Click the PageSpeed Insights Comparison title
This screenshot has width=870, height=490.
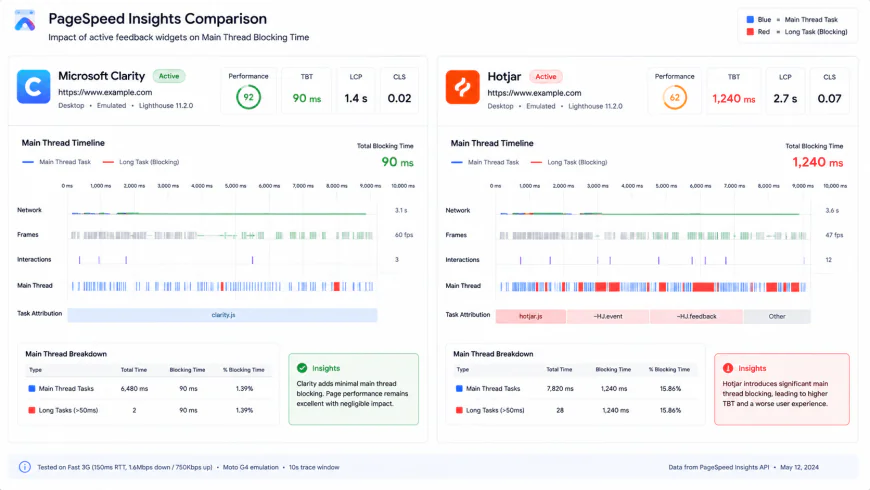(158, 19)
